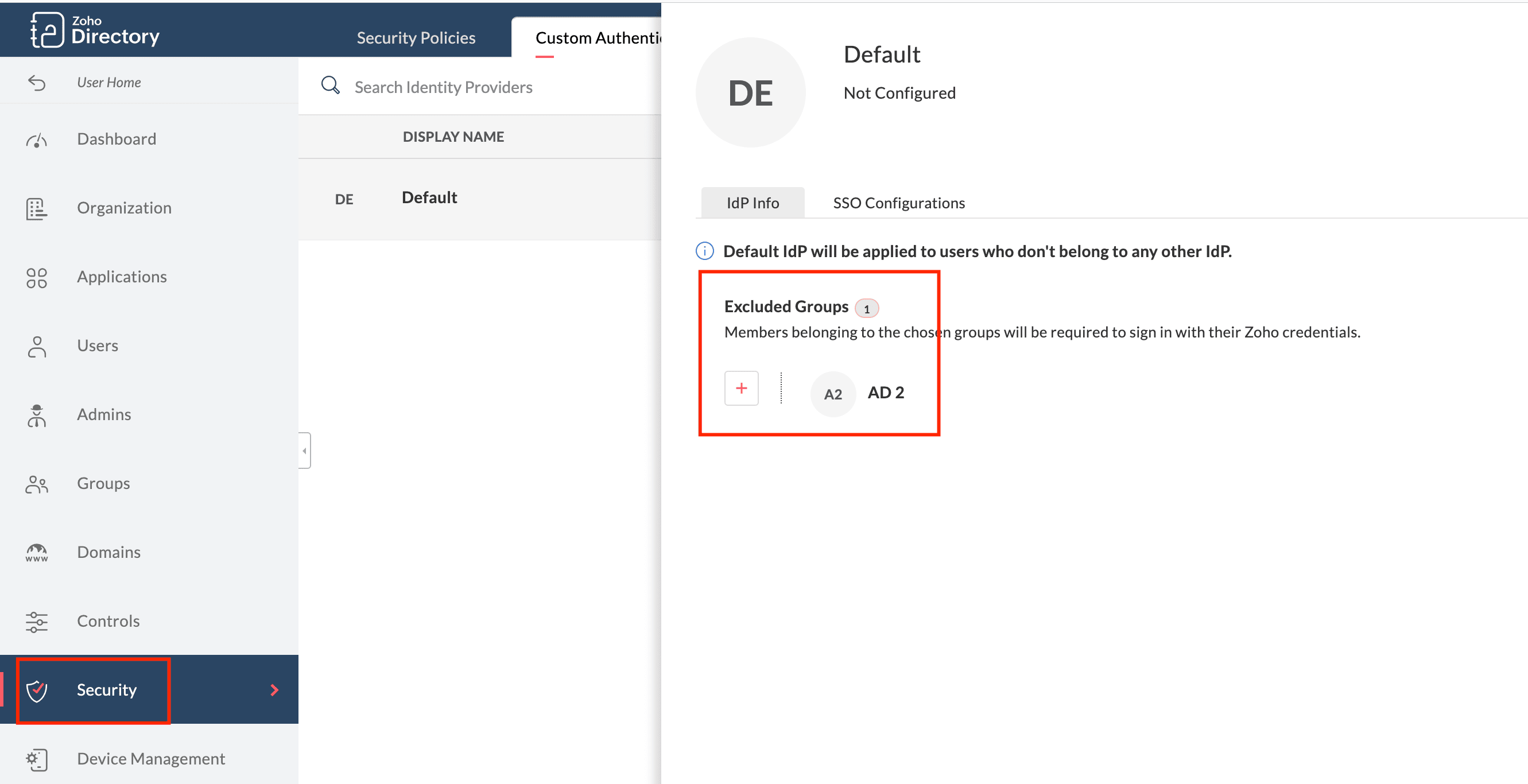Collapse the sidebar using edge handle

pyautogui.click(x=304, y=451)
